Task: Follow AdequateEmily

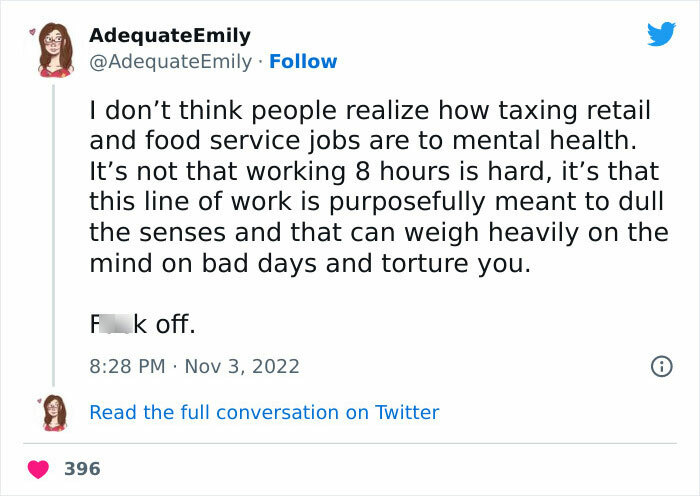Action: click(x=303, y=62)
